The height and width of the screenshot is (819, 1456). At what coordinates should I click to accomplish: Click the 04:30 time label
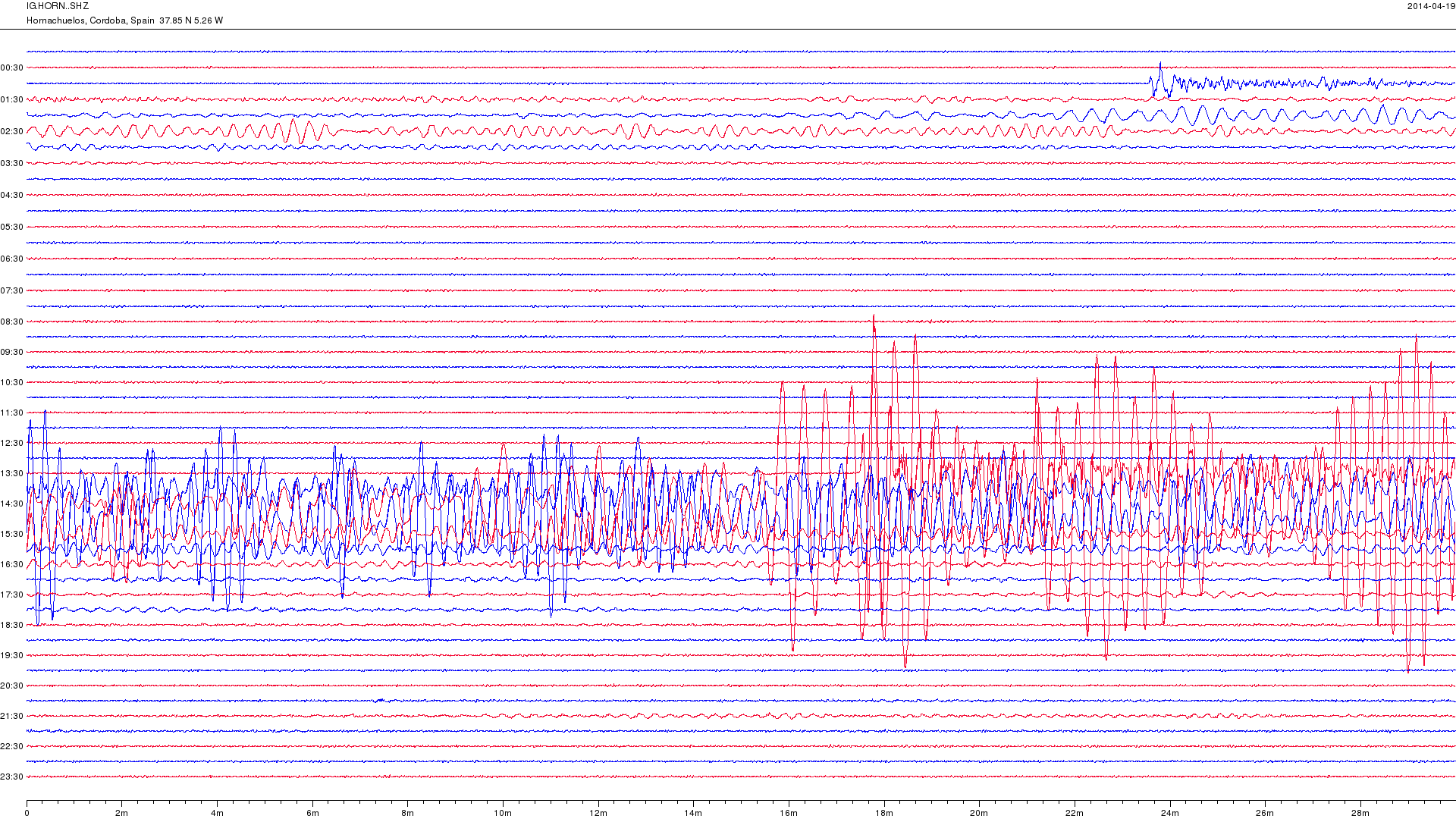[x=12, y=195]
